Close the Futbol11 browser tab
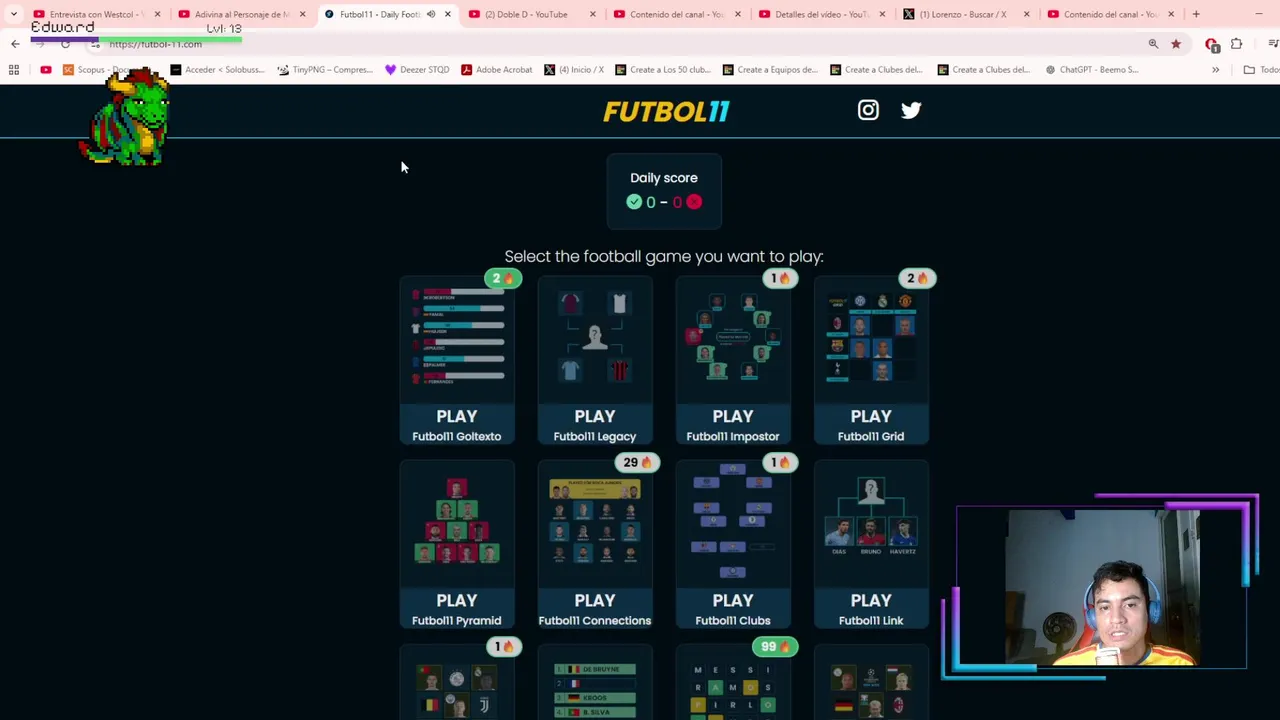The image size is (1280, 720). (x=448, y=14)
